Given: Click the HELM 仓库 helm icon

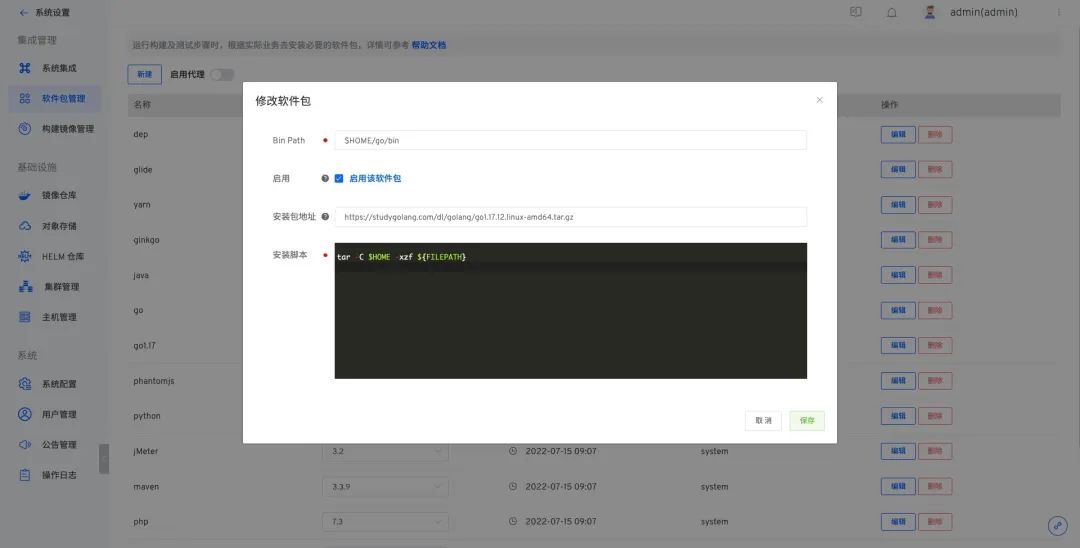Looking at the screenshot, I should [x=25, y=256].
